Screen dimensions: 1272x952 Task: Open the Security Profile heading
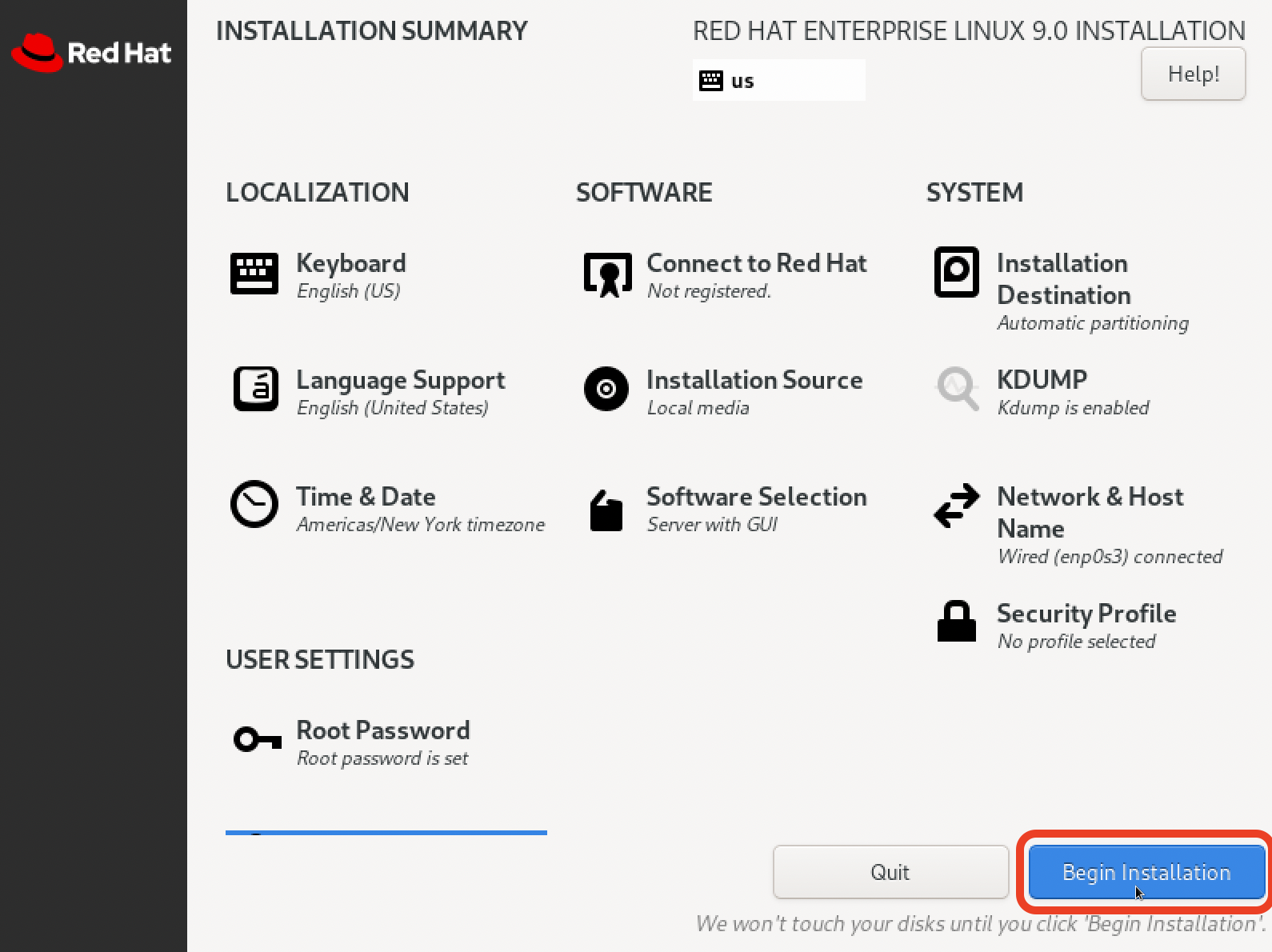[x=1086, y=614]
